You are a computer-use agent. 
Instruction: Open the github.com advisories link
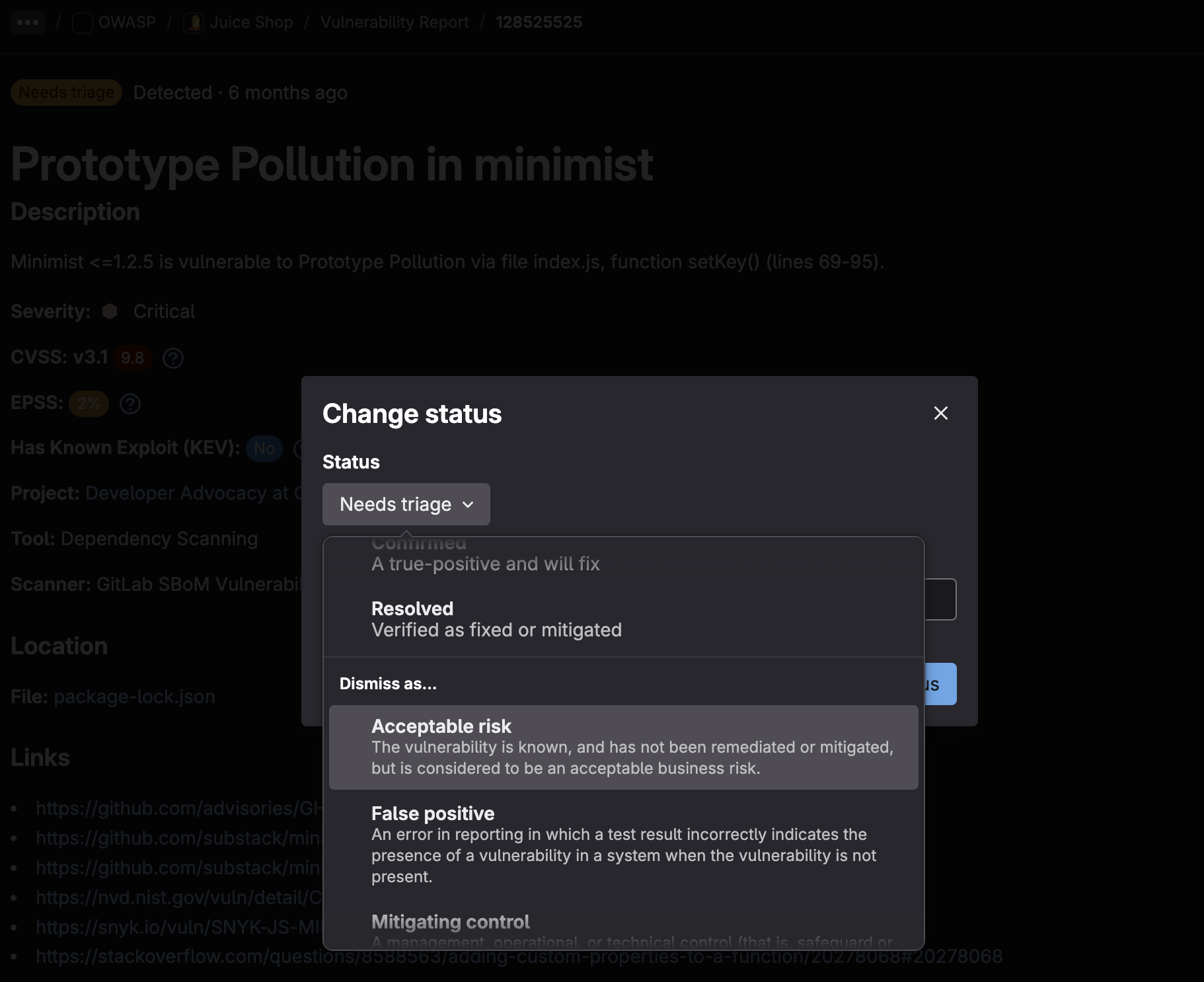[x=177, y=808]
